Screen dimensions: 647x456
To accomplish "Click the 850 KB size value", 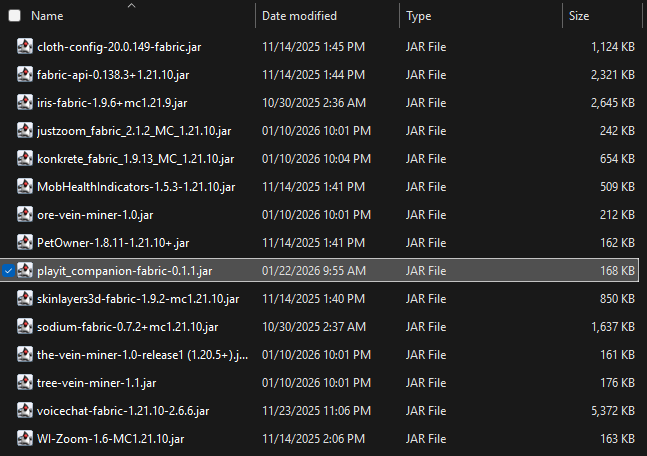I will [x=617, y=299].
